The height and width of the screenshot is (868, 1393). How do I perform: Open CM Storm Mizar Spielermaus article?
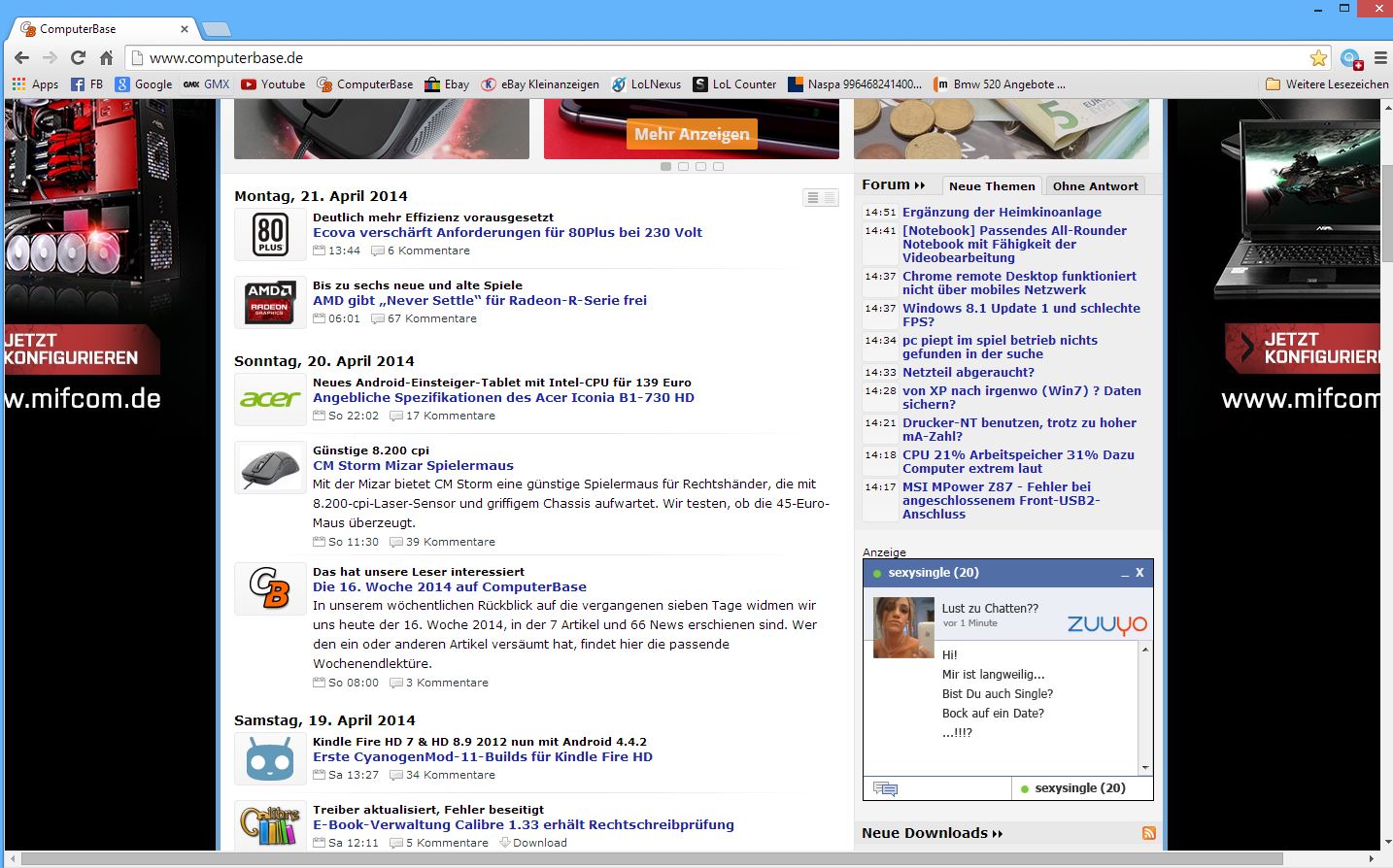(x=413, y=466)
